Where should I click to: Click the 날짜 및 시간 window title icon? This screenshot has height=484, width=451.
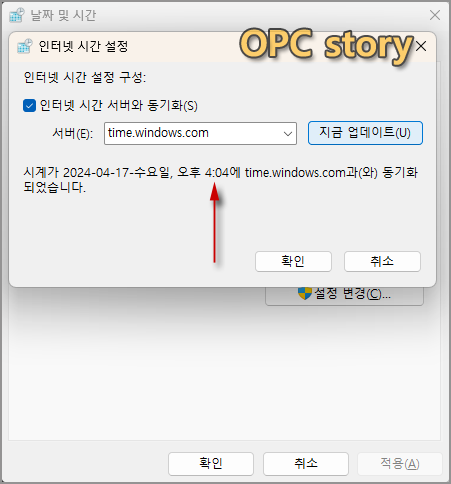pos(17,15)
